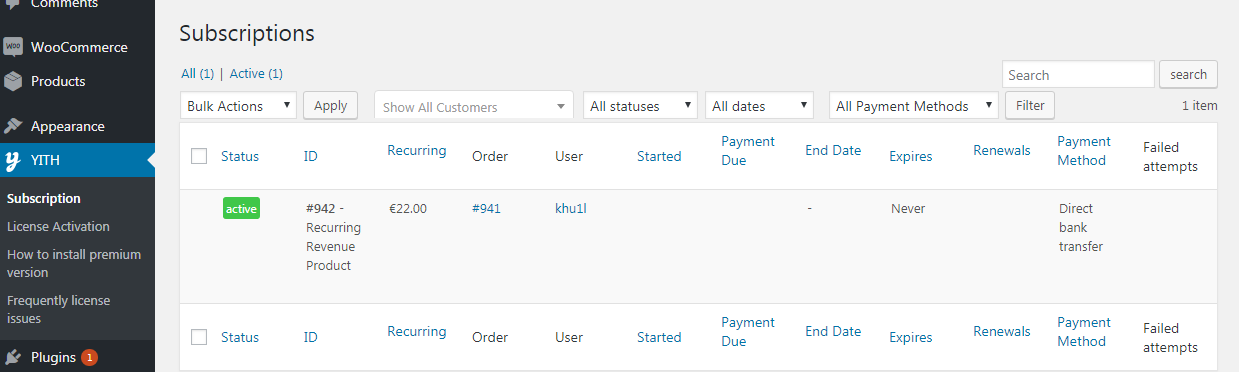Click the 1 item count text
The width and height of the screenshot is (1239, 372).
tap(1199, 105)
